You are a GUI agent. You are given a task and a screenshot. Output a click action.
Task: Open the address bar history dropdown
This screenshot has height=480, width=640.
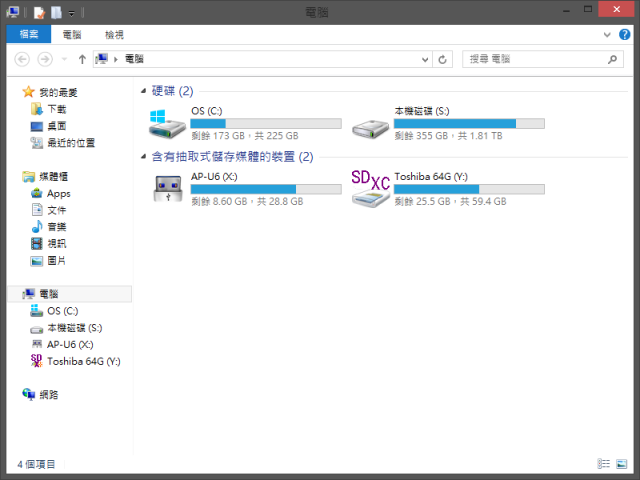point(424,60)
